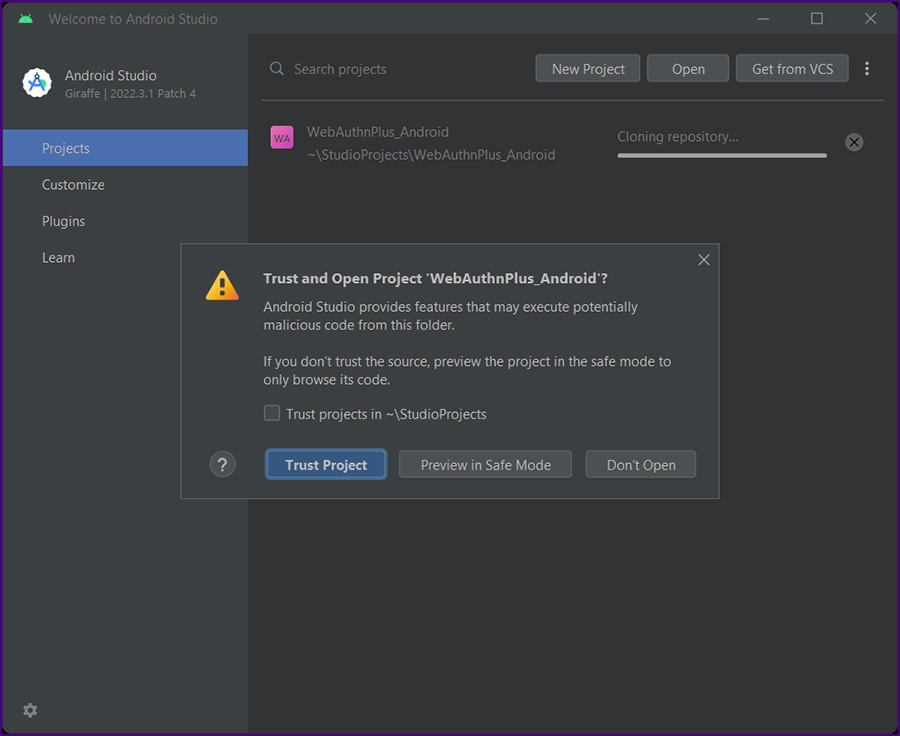The width and height of the screenshot is (900, 736).
Task: Choose Preview in Safe Mode
Action: 486,464
